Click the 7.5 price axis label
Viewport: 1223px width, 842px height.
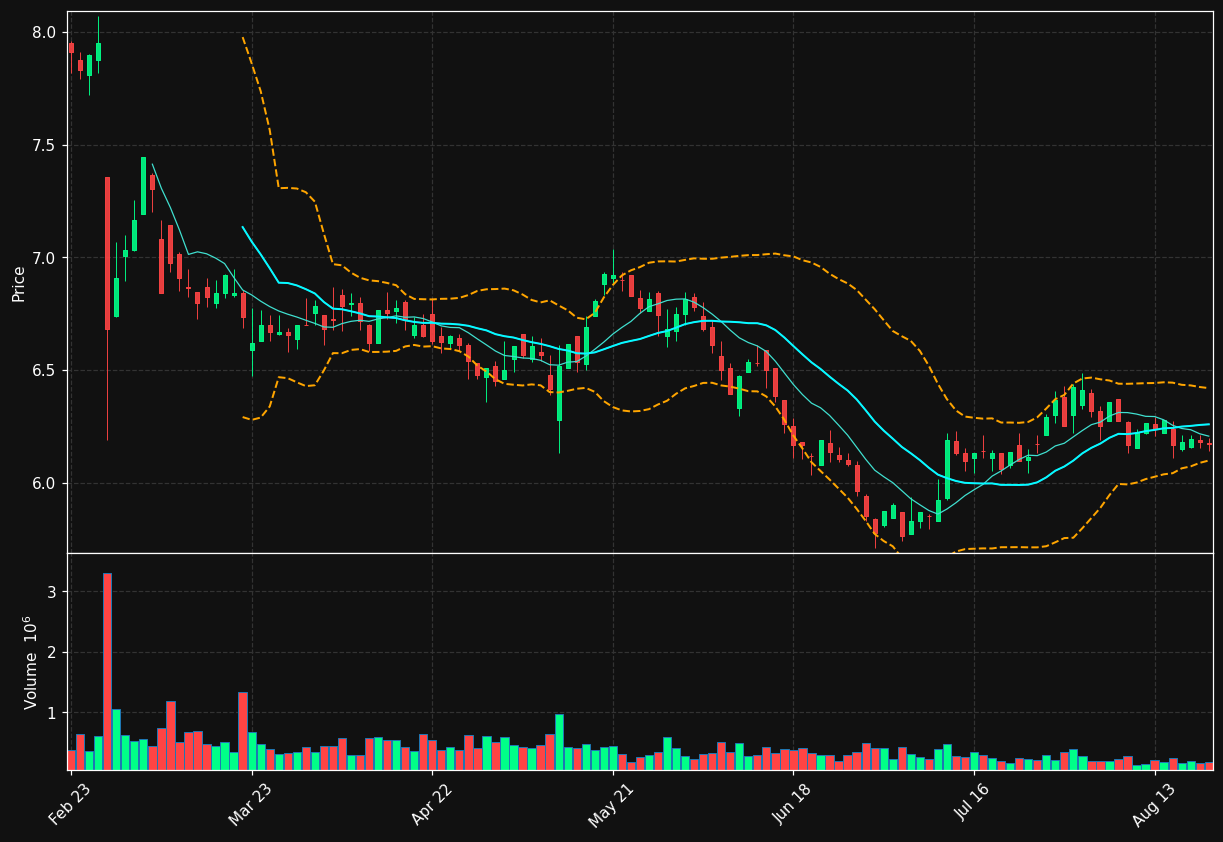44,146
